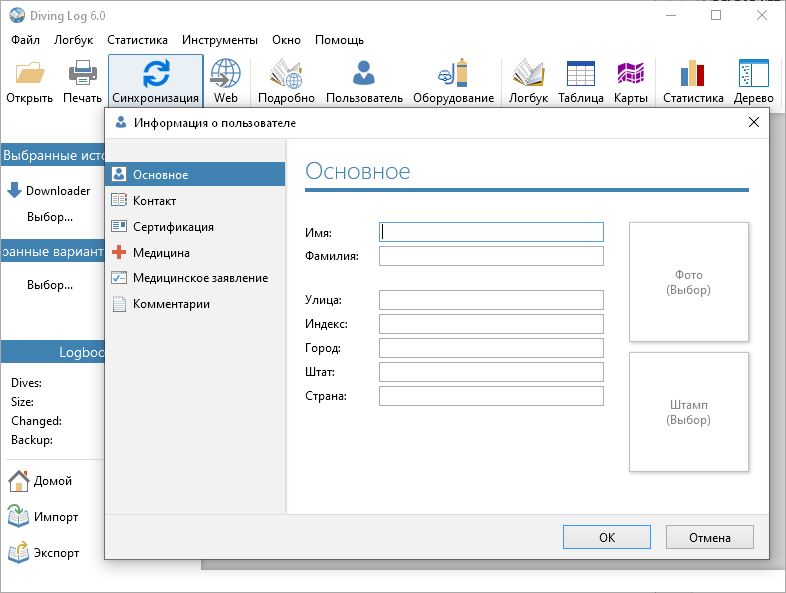
Task: Open the Логбук menu in menu bar
Action: (73, 40)
